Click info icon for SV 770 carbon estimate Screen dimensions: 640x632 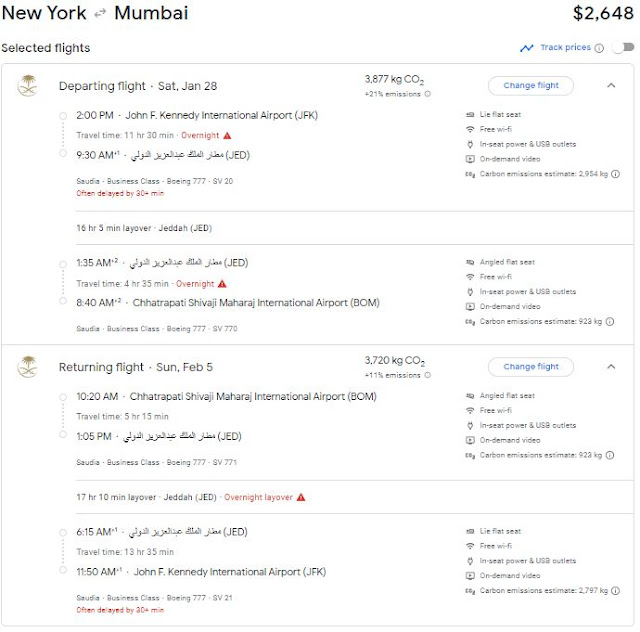point(610,322)
